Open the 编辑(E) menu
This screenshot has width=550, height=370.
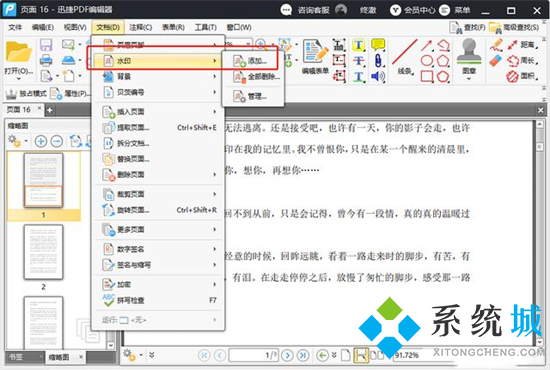point(42,27)
